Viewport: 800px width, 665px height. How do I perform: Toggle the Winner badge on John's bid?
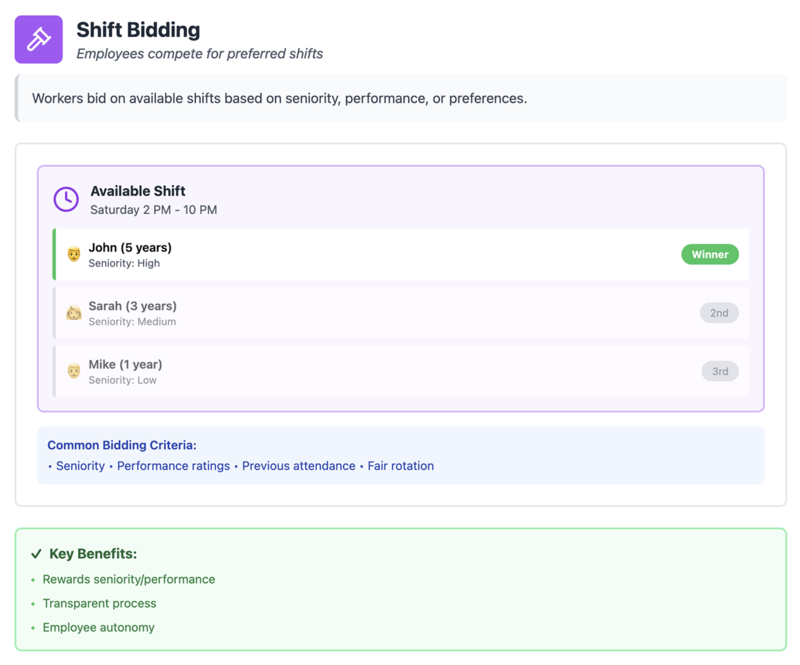pyautogui.click(x=710, y=254)
